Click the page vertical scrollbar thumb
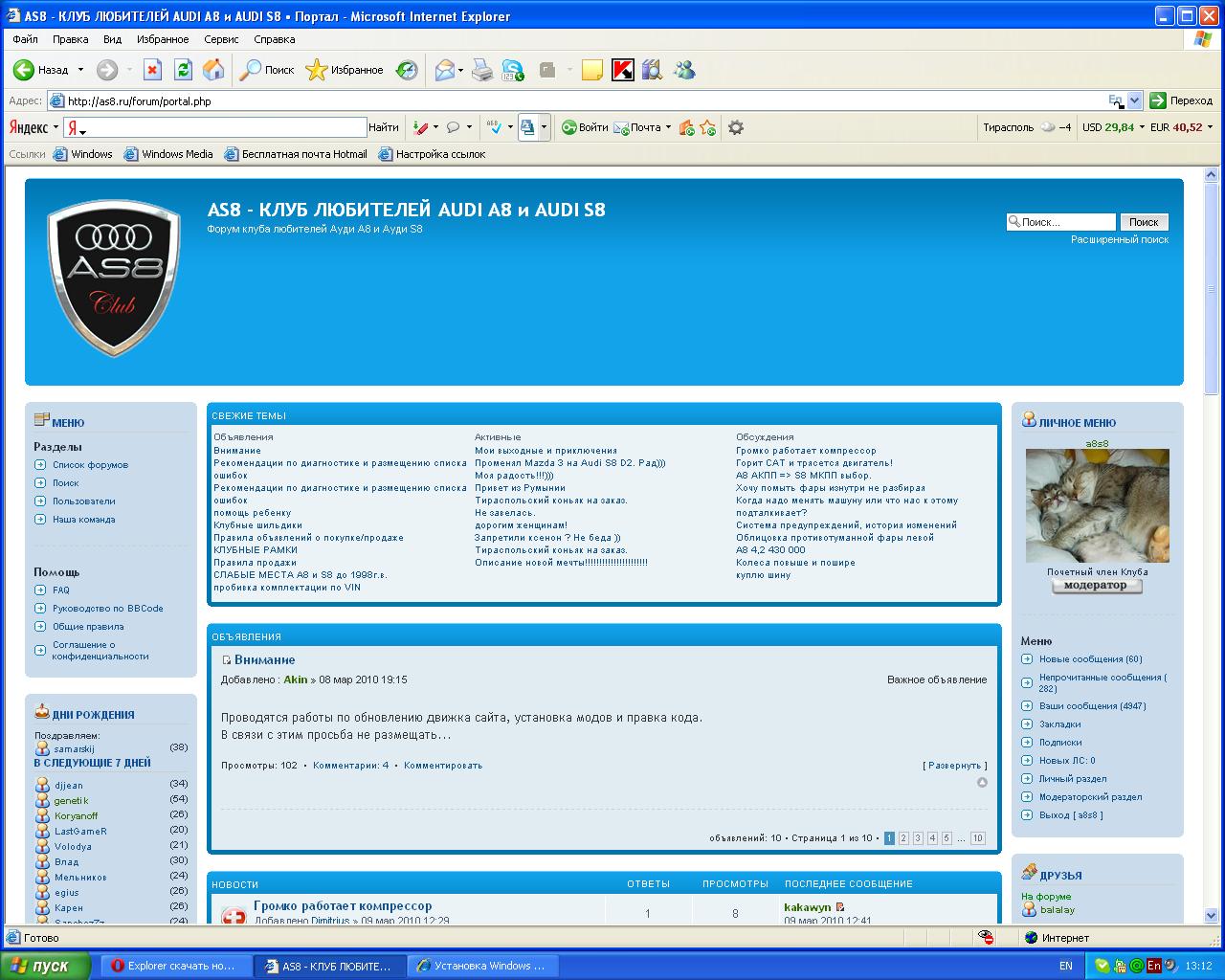Screen dimensions: 1225x980 [x=1213, y=287]
